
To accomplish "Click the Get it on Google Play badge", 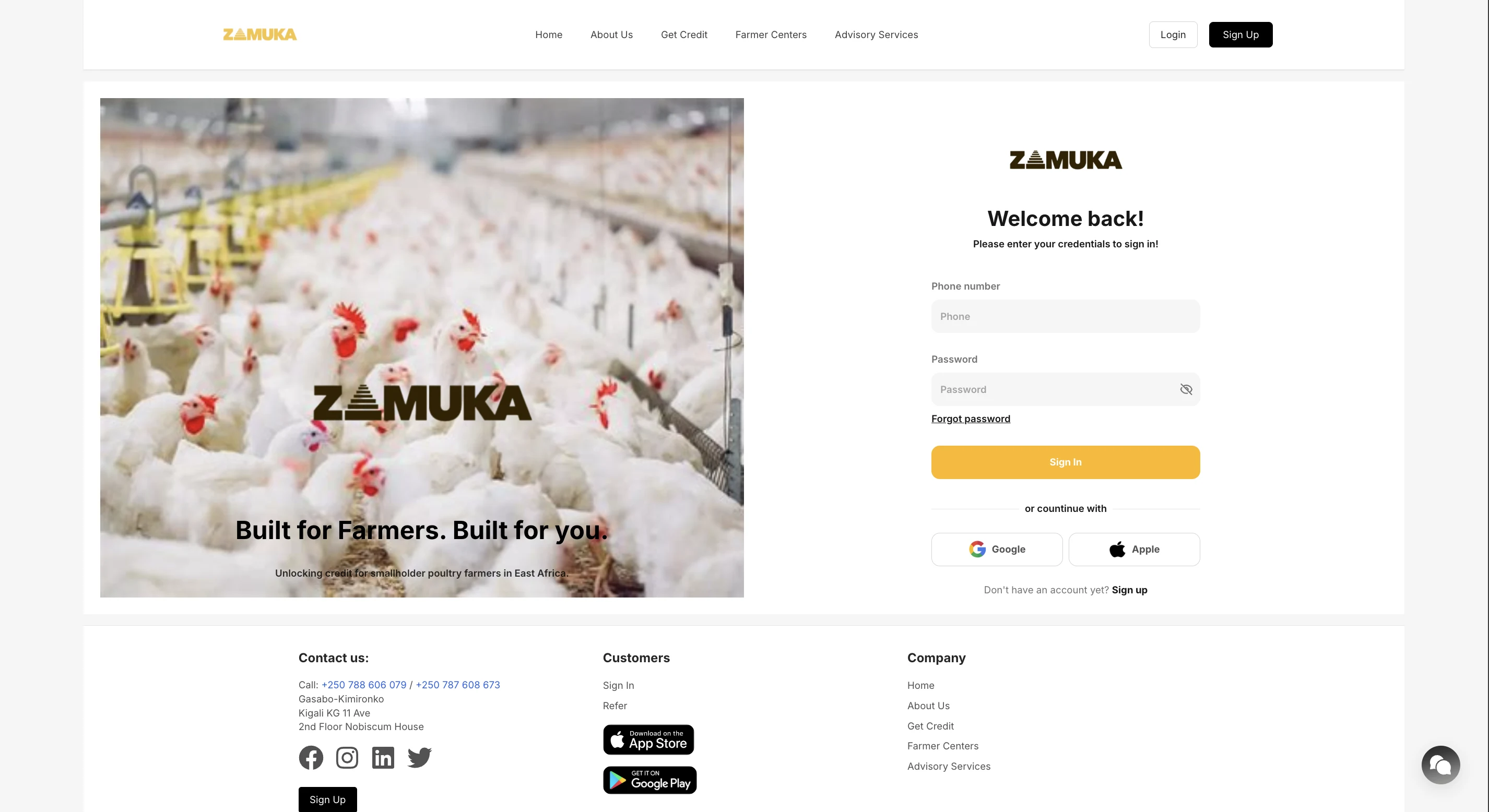I will pyautogui.click(x=649, y=780).
